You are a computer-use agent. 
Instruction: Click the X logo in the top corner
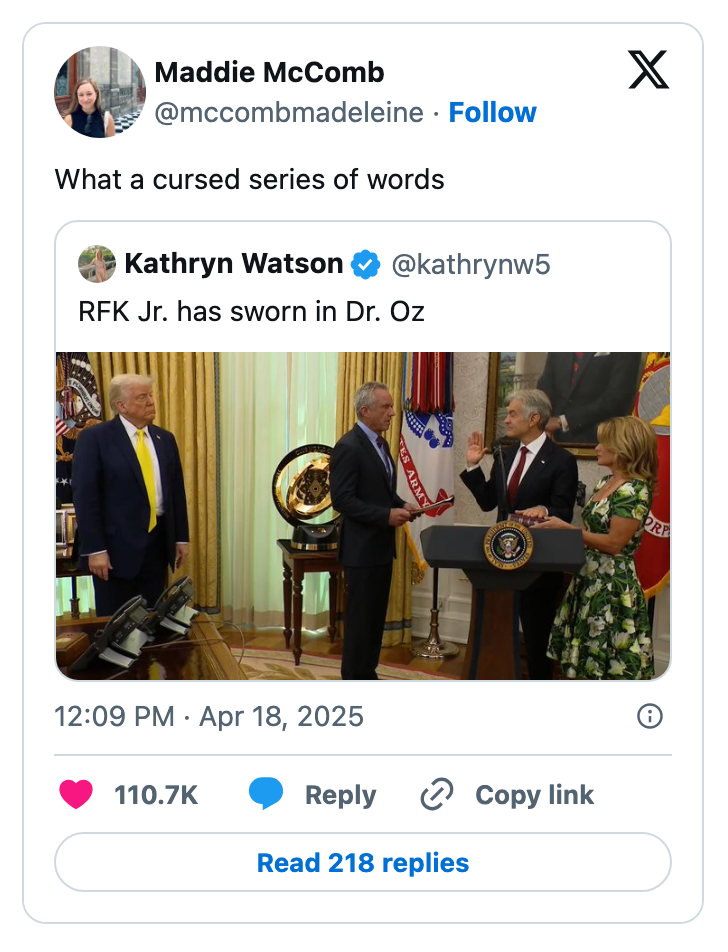click(648, 71)
